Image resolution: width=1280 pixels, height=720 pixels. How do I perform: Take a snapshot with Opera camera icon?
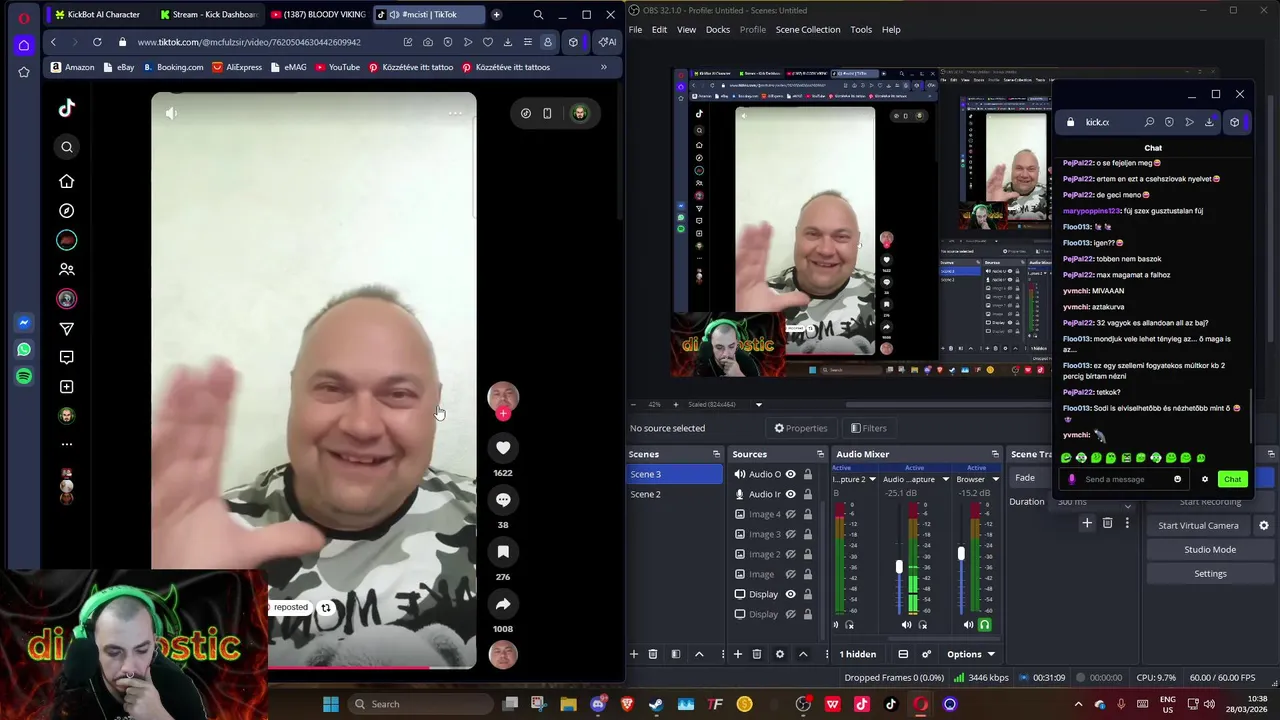(x=428, y=42)
